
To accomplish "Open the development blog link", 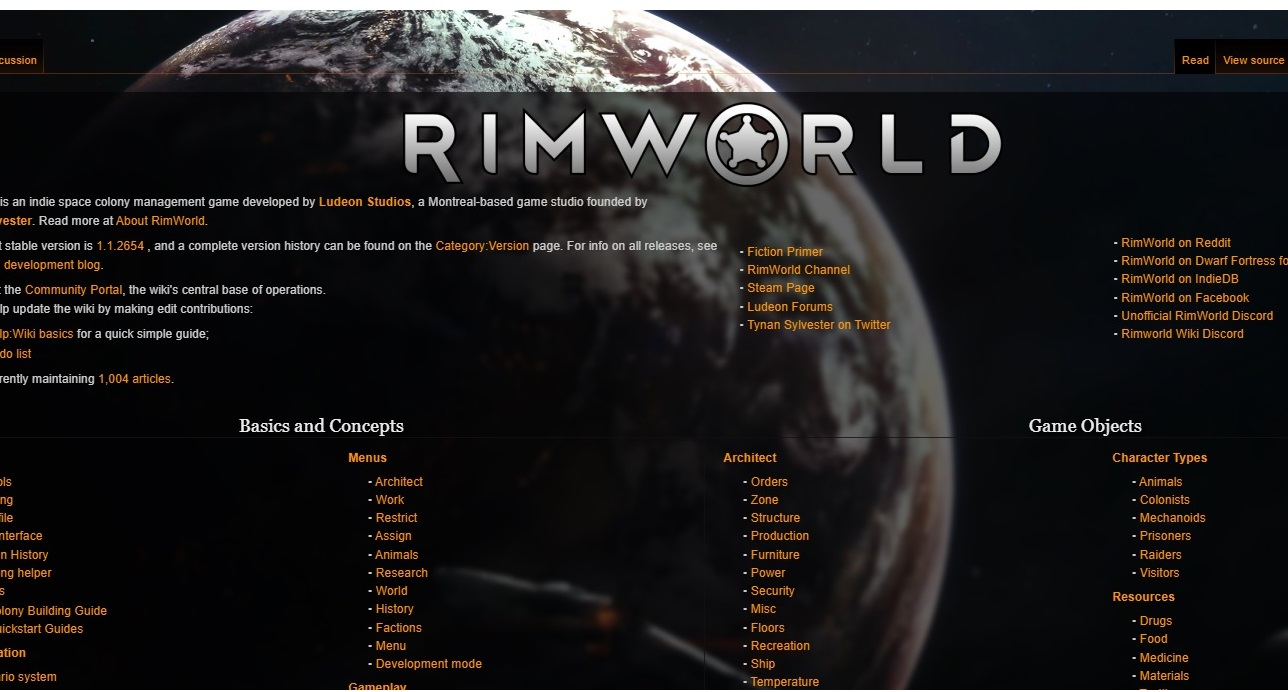I will point(52,265).
